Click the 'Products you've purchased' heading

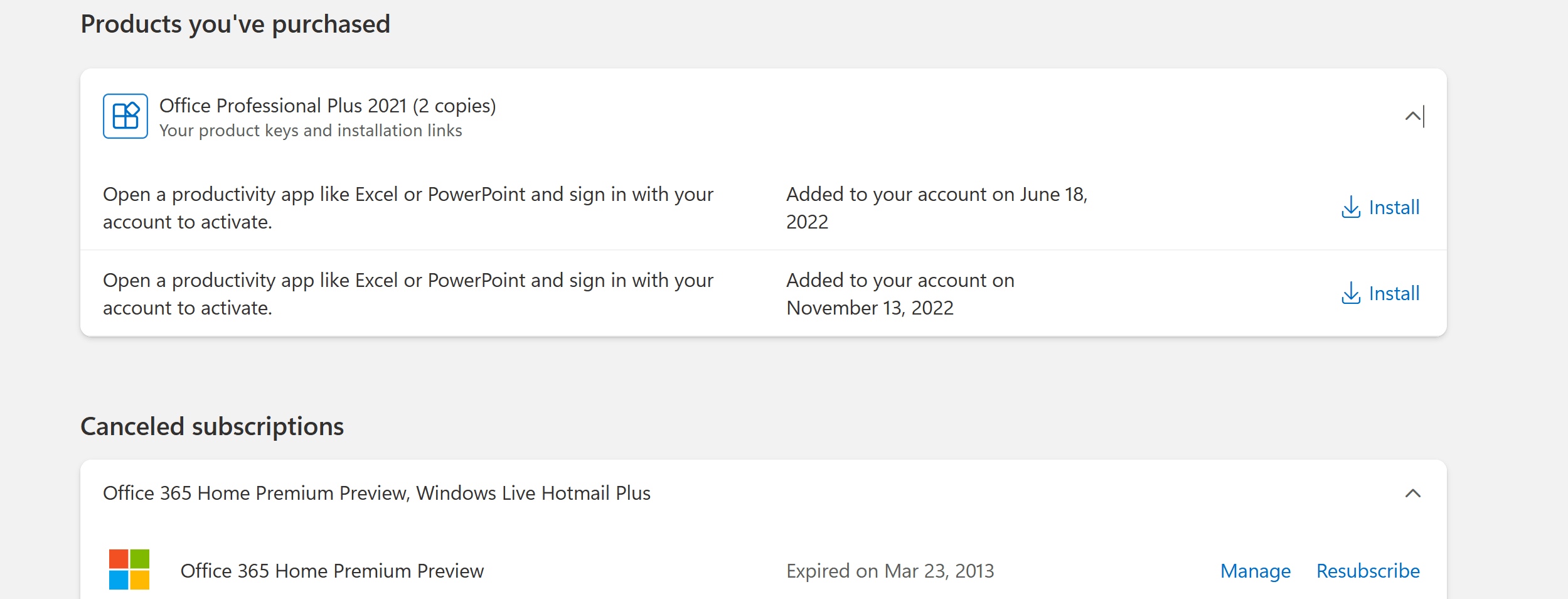[235, 24]
